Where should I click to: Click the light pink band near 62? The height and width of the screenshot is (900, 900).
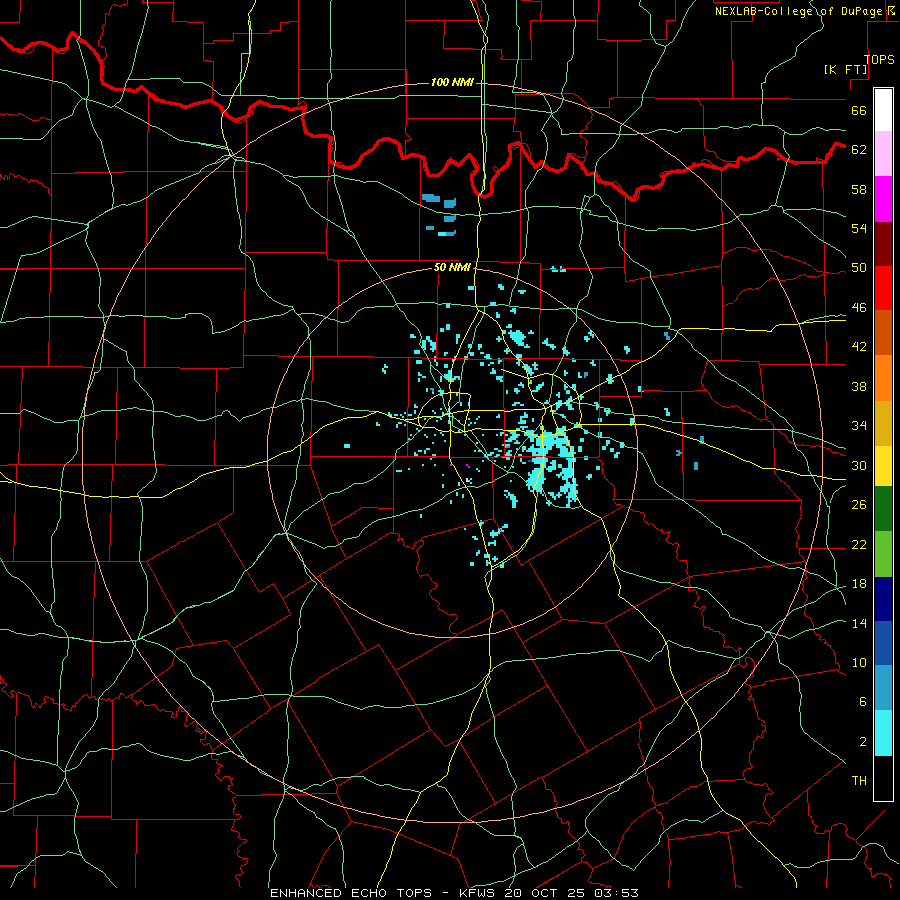[x=883, y=153]
